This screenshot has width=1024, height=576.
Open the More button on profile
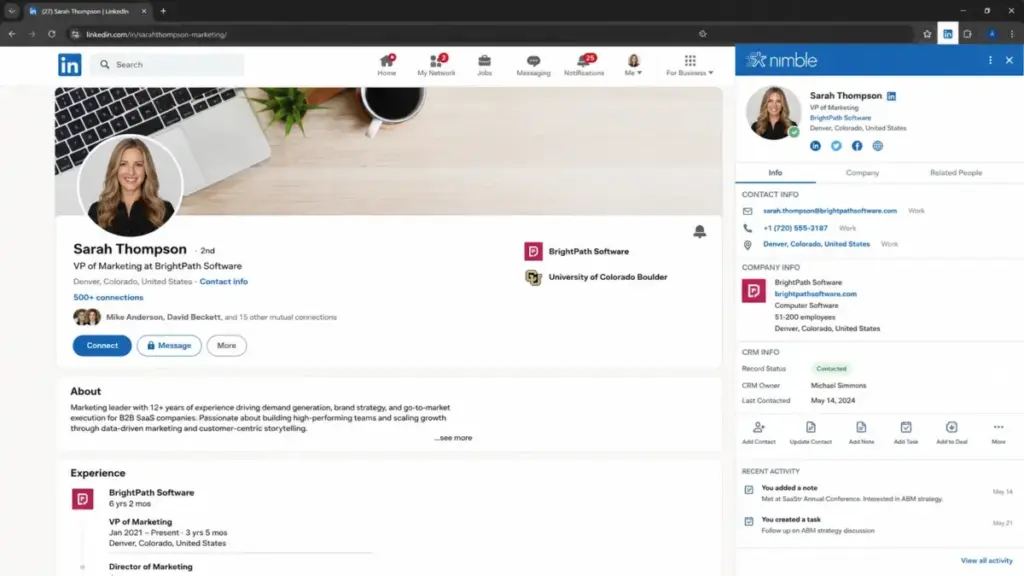coord(227,345)
